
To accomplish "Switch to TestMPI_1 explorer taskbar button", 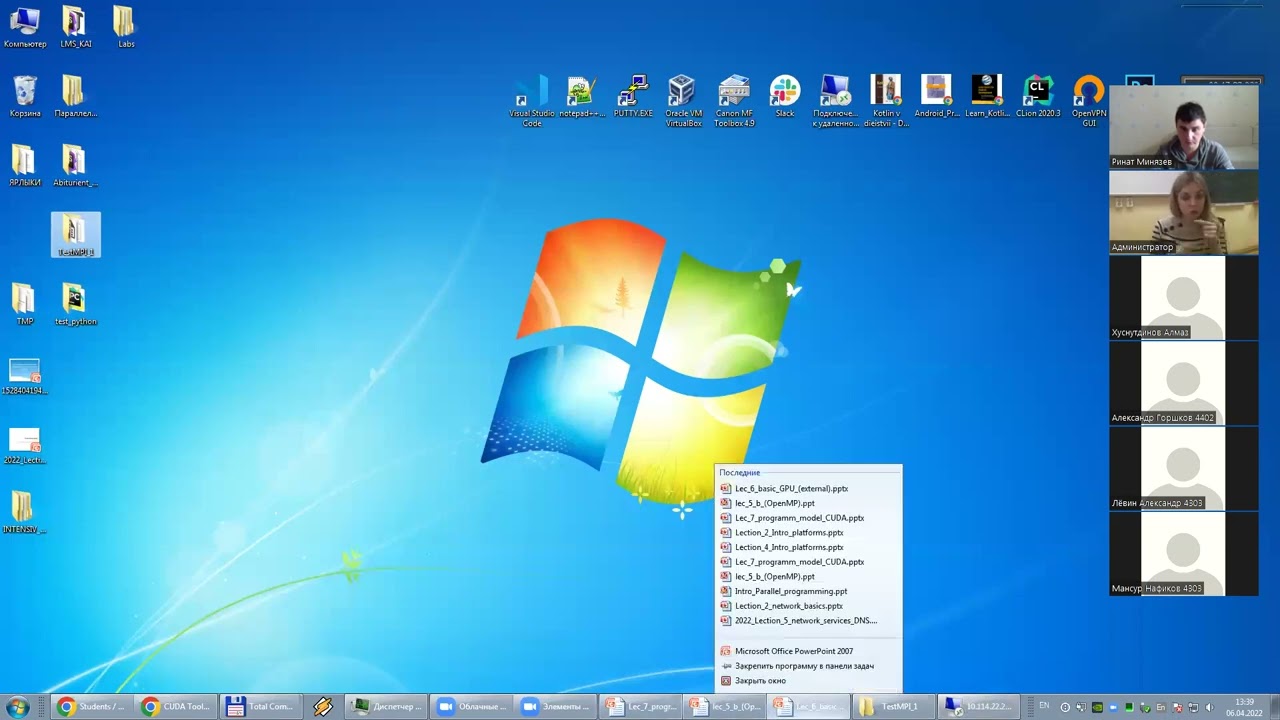I will point(892,707).
